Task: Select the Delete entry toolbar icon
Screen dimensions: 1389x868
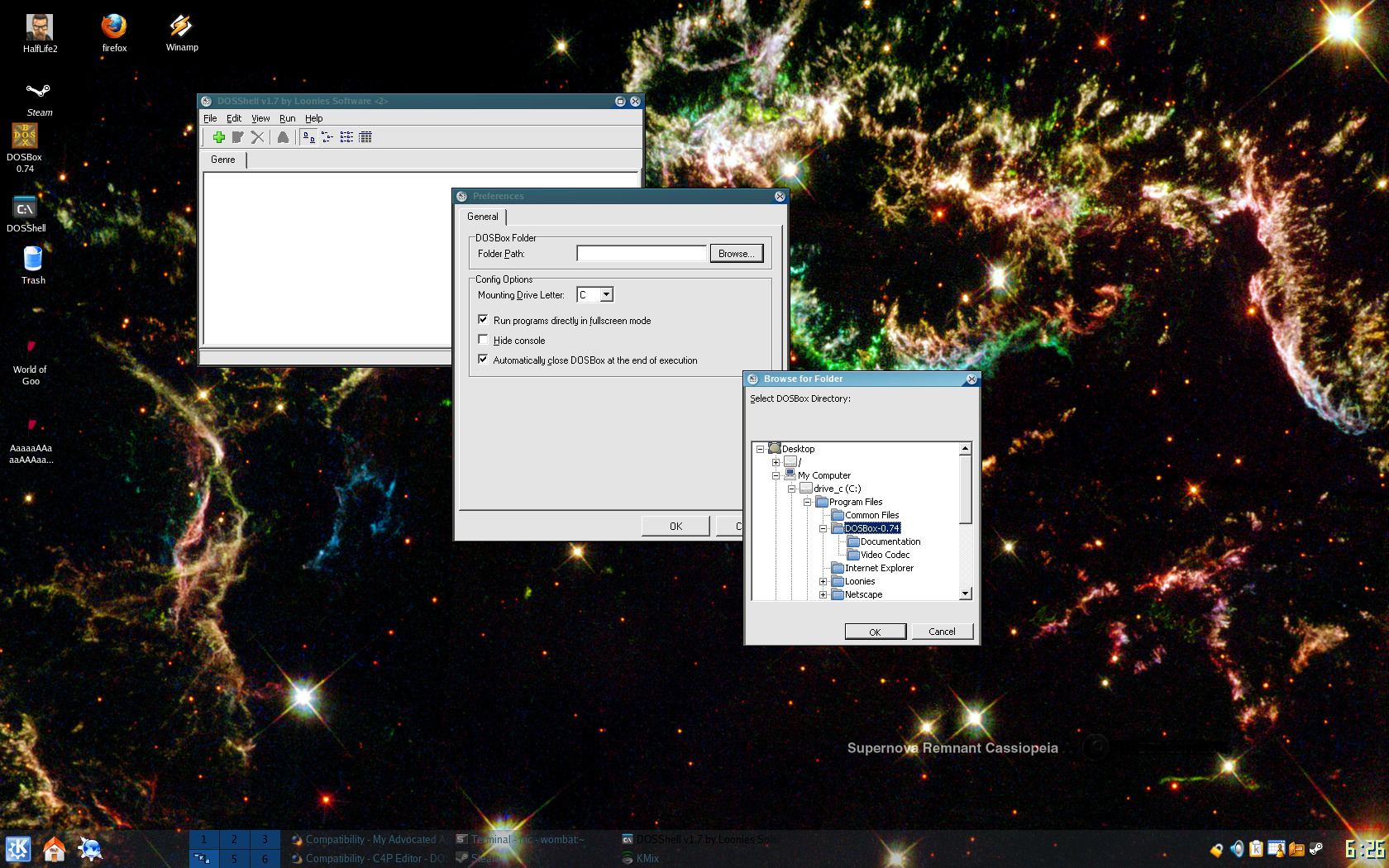Action: pos(257,137)
